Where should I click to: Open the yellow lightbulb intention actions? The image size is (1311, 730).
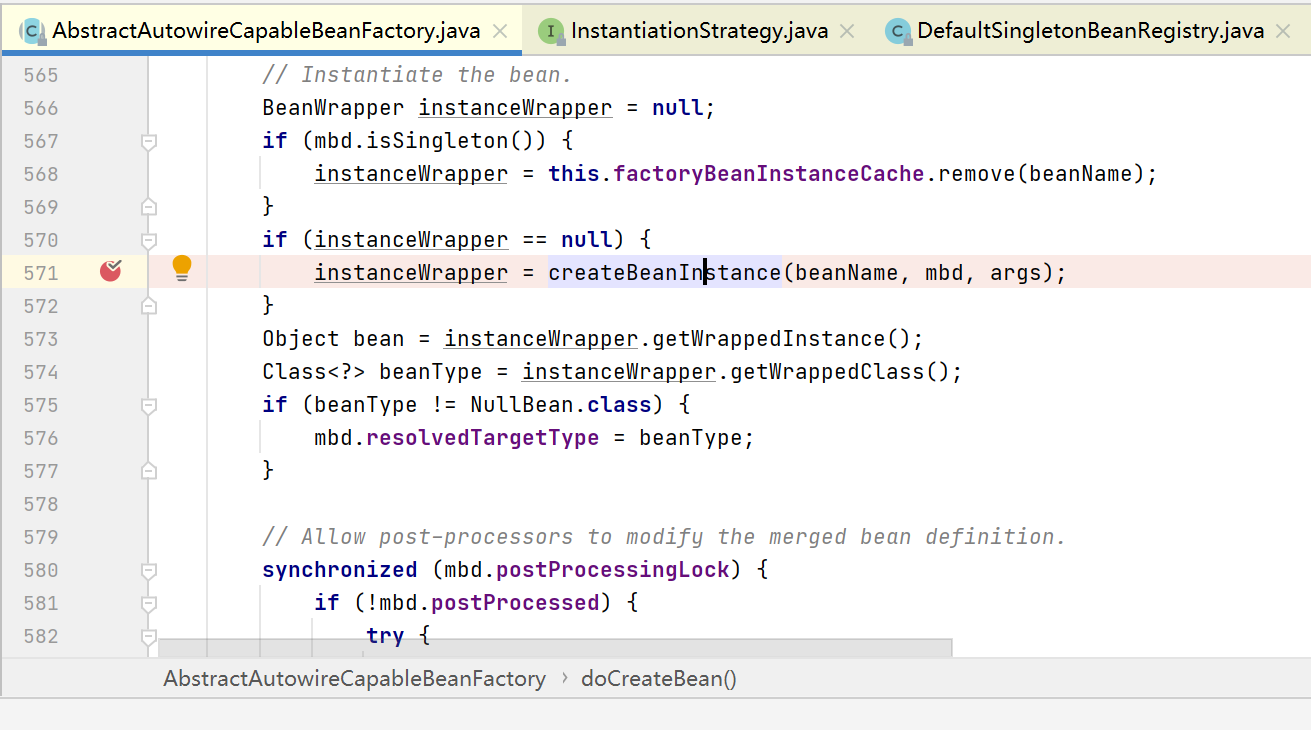coord(181,268)
